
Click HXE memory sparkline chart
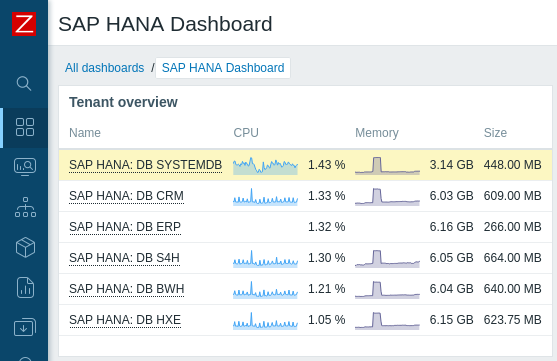coord(387,320)
